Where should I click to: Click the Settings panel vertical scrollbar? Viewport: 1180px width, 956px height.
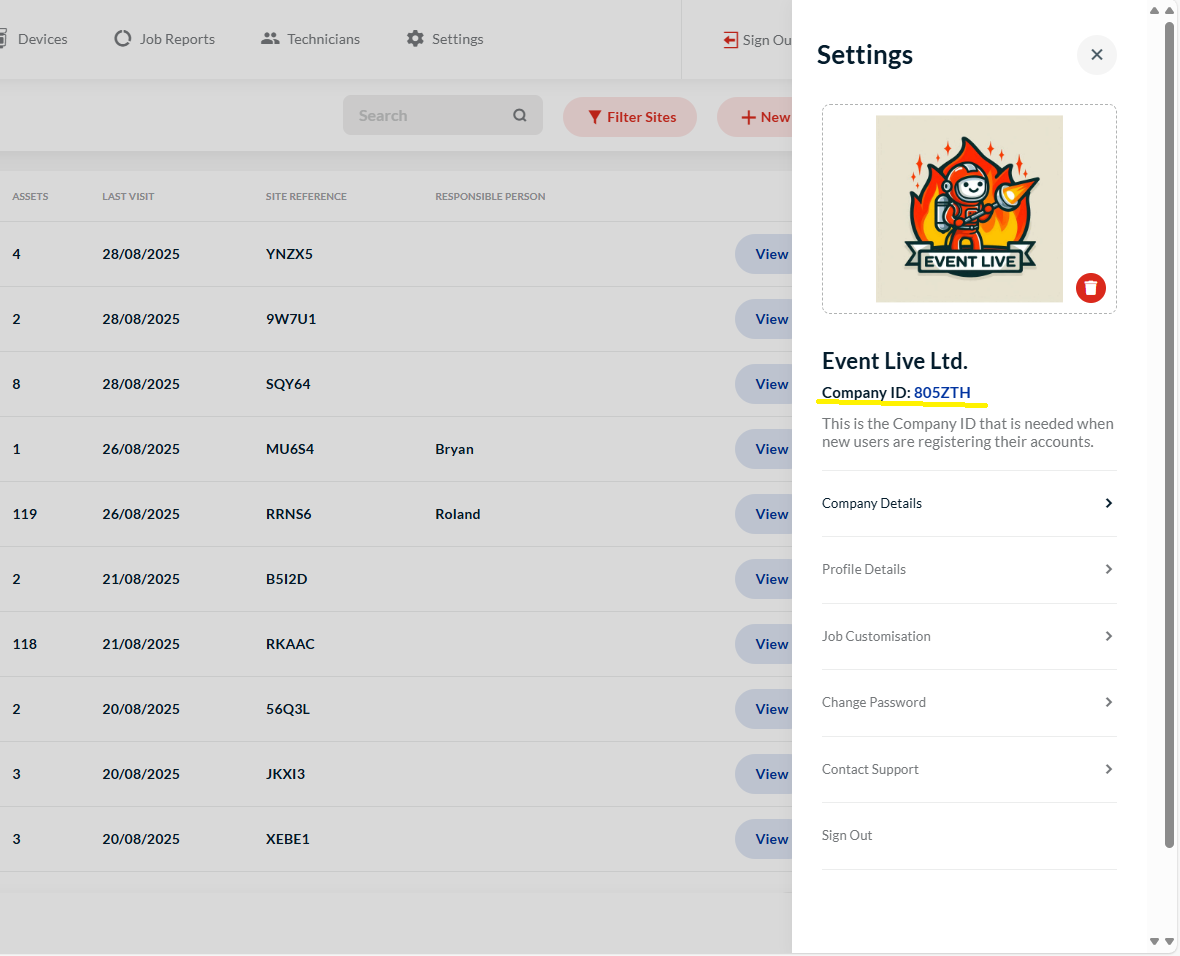tap(1169, 430)
